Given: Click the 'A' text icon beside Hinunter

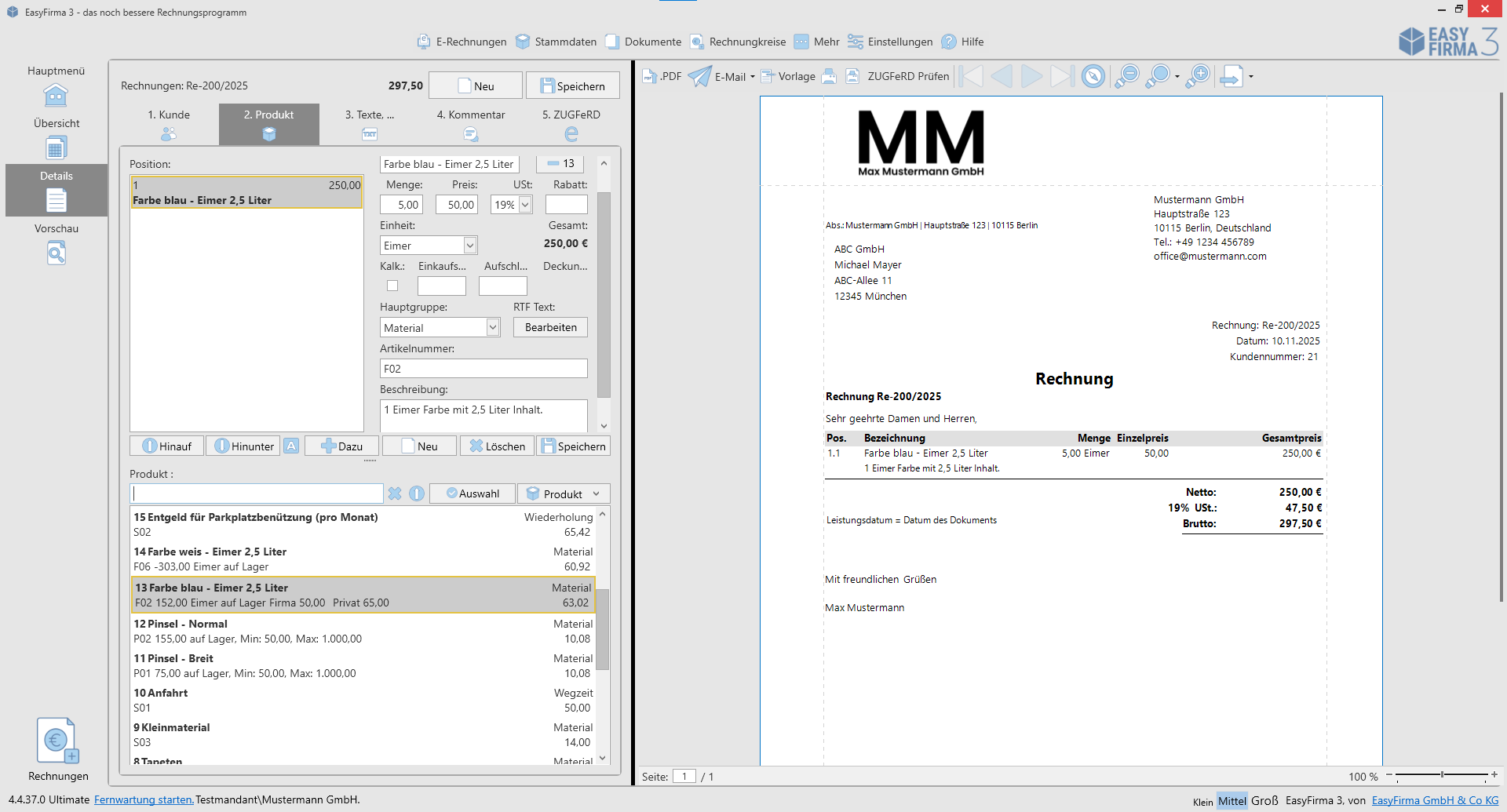Looking at the screenshot, I should (x=291, y=446).
